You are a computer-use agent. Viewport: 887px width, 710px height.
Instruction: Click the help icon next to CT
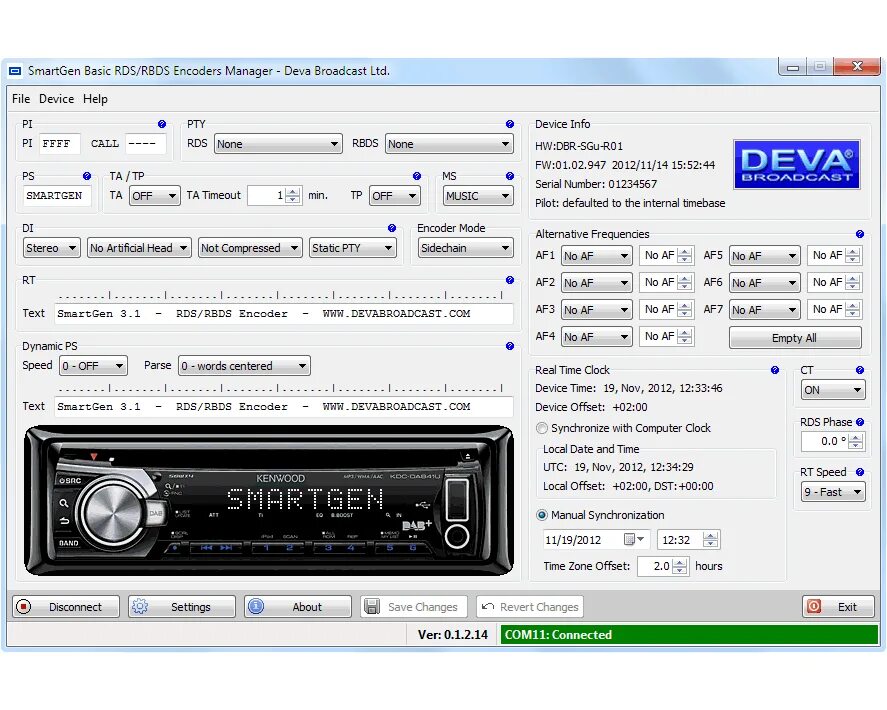(x=860, y=370)
